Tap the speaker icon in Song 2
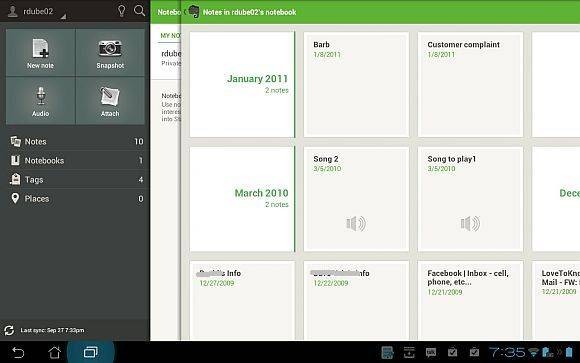Viewport: 580px width, 363px height. pyautogui.click(x=356, y=223)
